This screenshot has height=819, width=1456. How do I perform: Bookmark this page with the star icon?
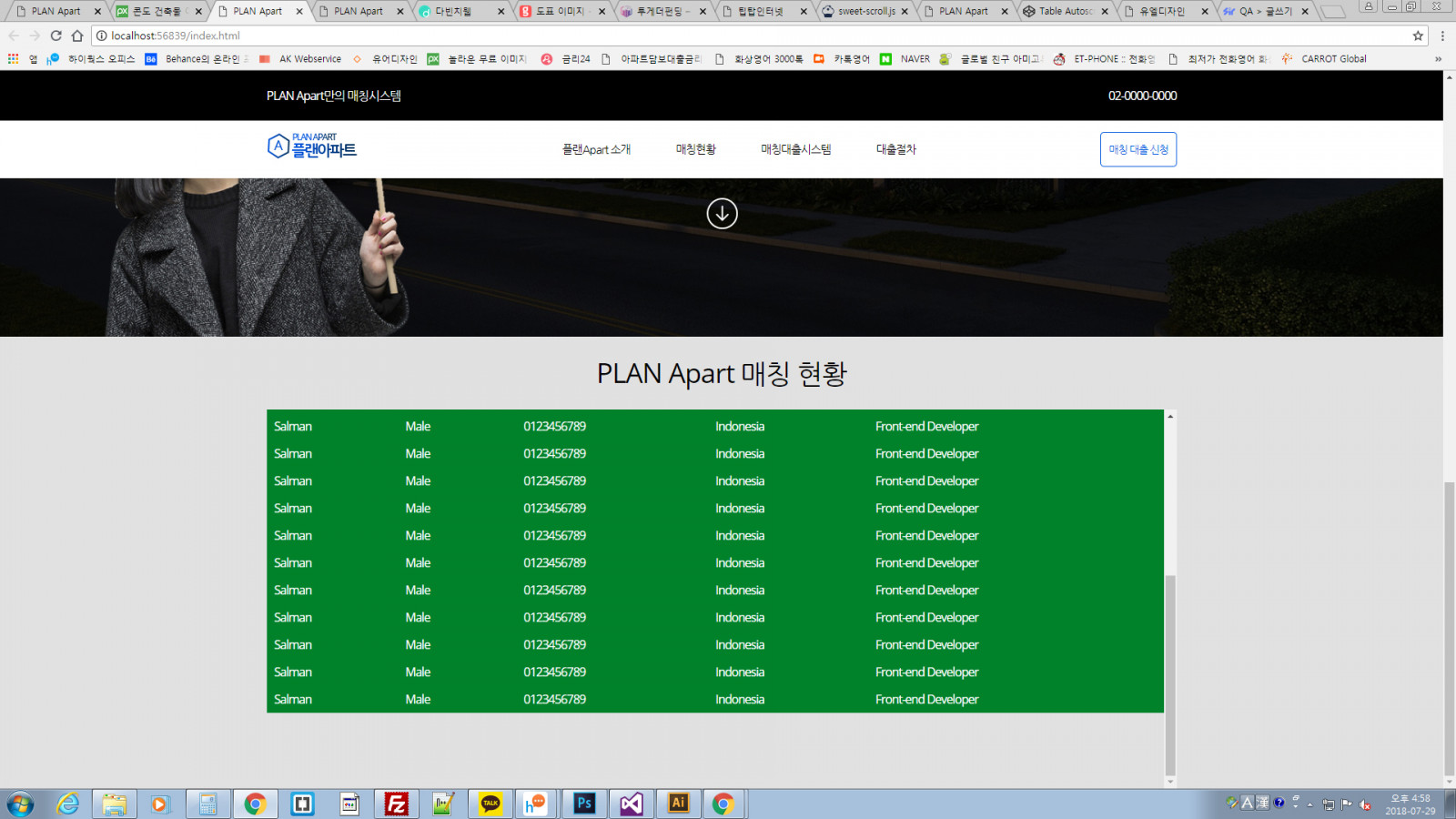click(1418, 35)
